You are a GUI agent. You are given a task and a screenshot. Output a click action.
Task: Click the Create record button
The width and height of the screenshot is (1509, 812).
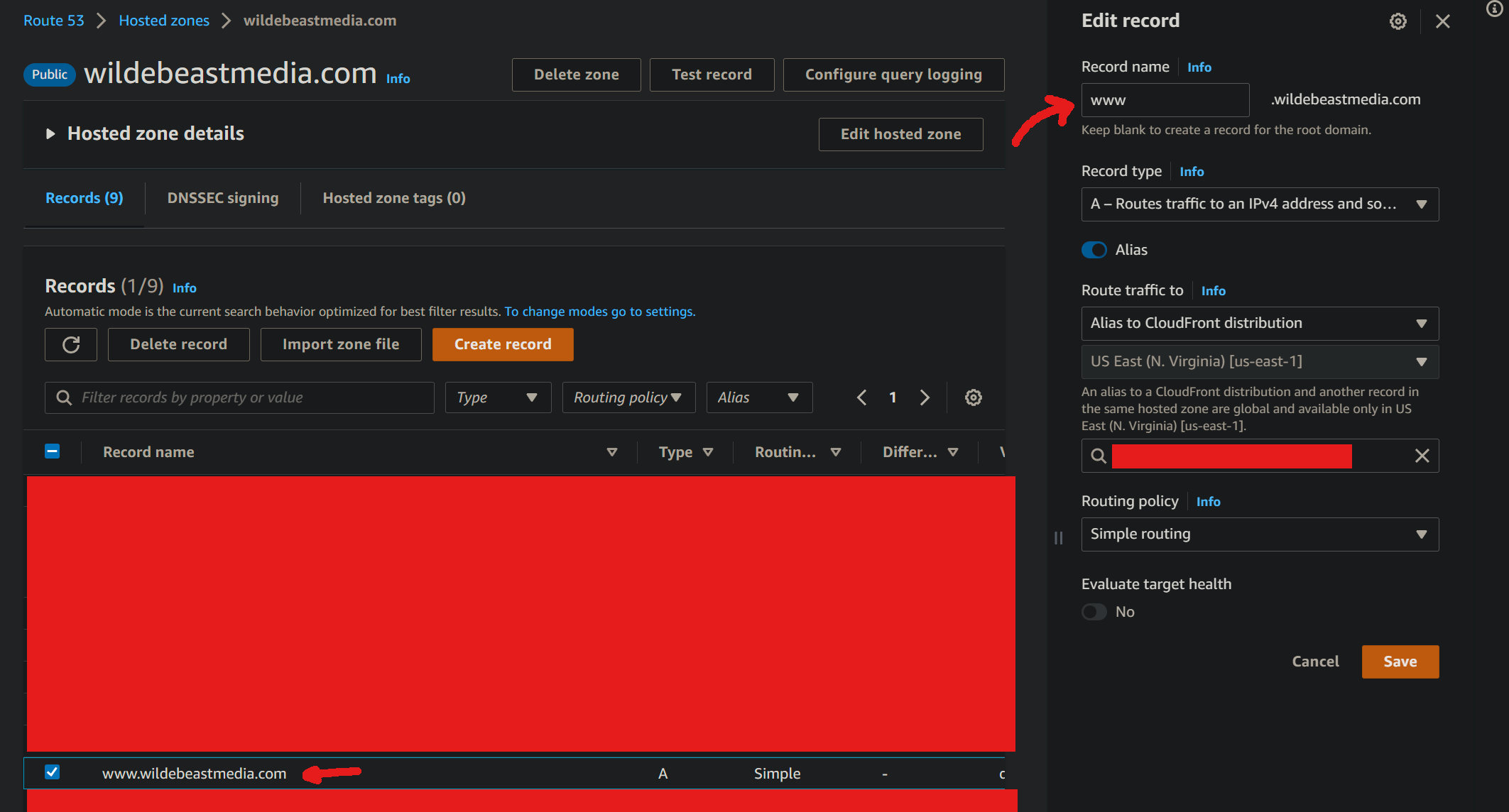(x=503, y=344)
